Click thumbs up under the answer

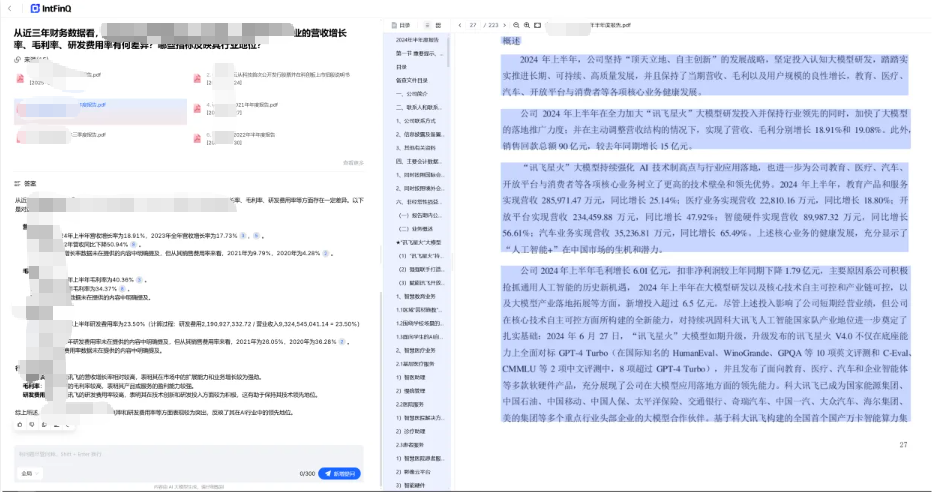[x=20, y=424]
